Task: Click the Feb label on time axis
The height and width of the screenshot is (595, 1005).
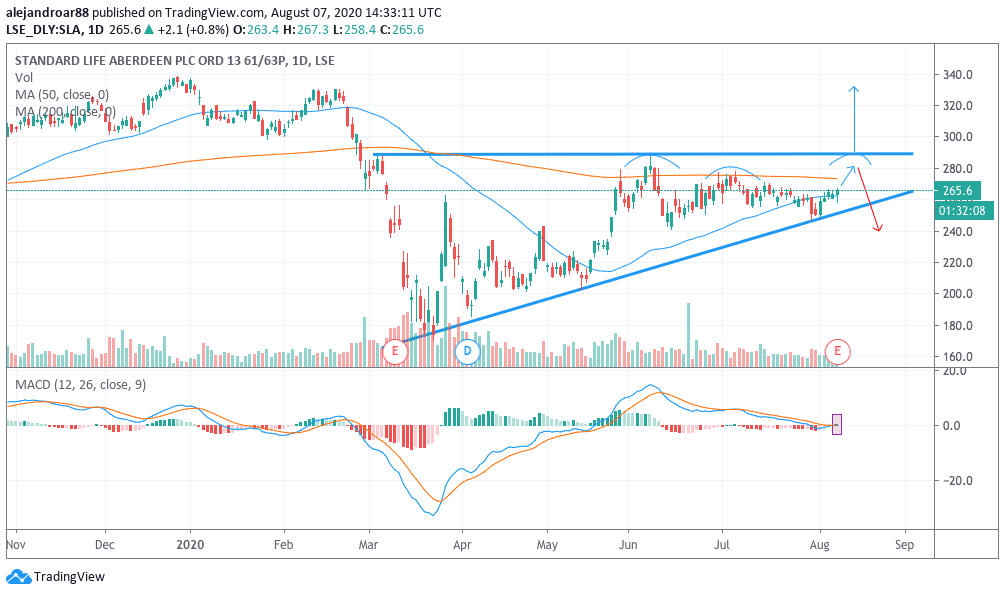Action: (283, 545)
